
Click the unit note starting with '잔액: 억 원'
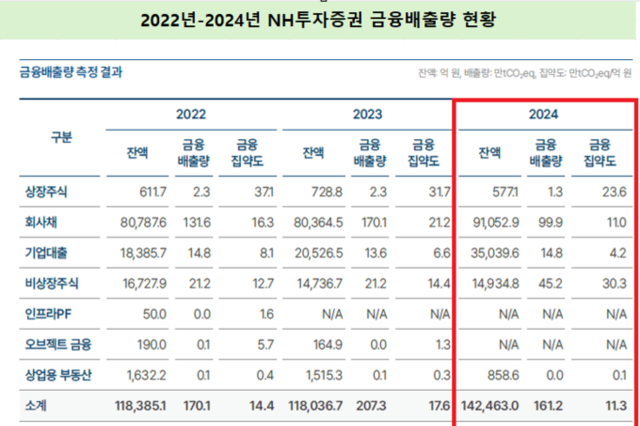click(525, 73)
